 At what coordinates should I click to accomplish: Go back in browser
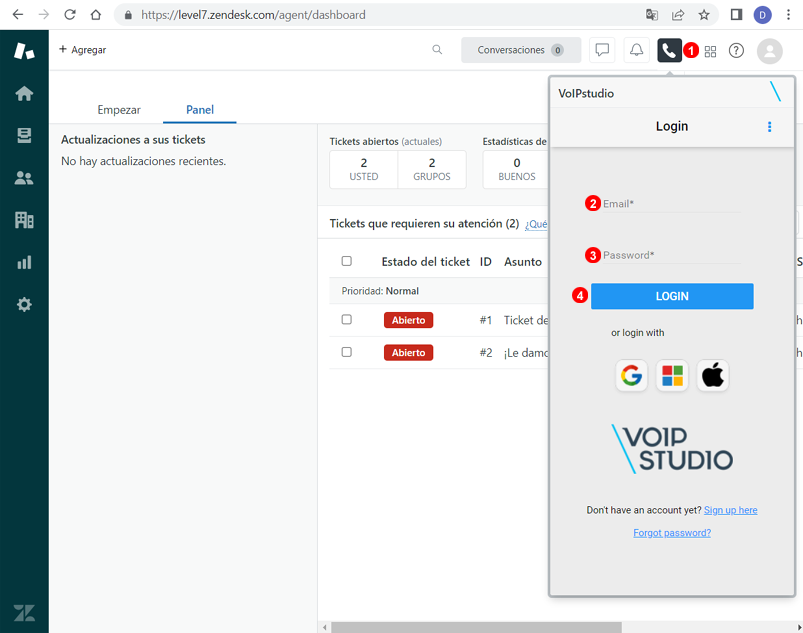point(18,15)
